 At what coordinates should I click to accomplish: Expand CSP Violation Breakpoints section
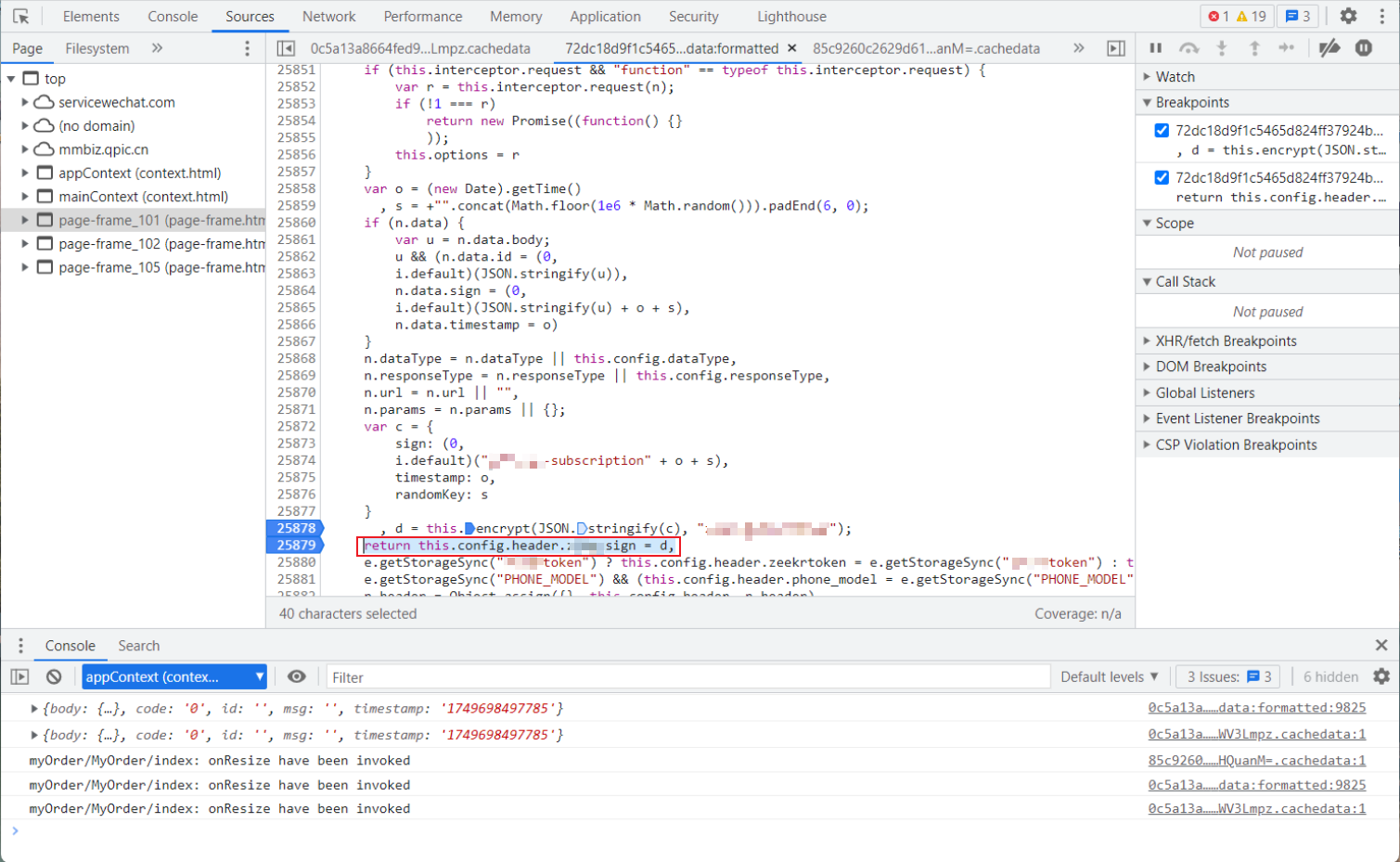pos(1267,445)
